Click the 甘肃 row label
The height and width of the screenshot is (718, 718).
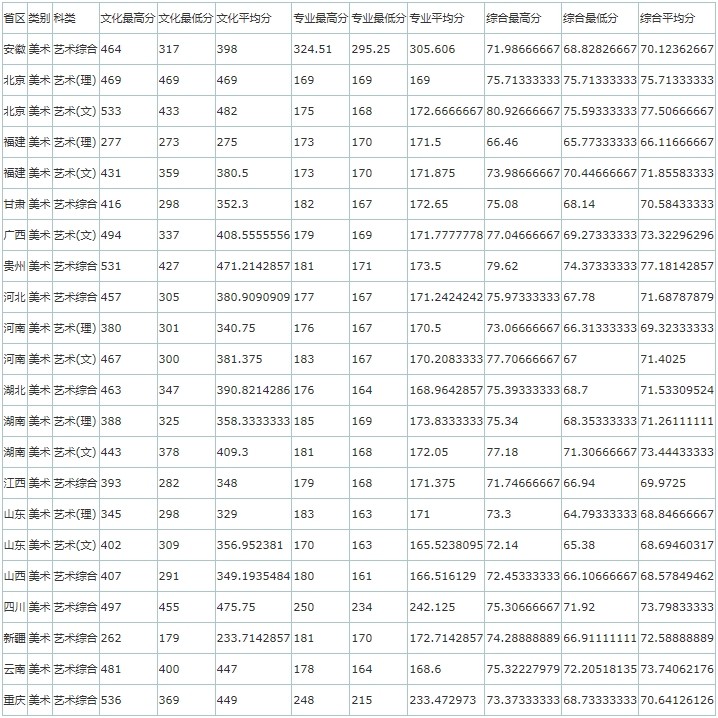(14, 204)
